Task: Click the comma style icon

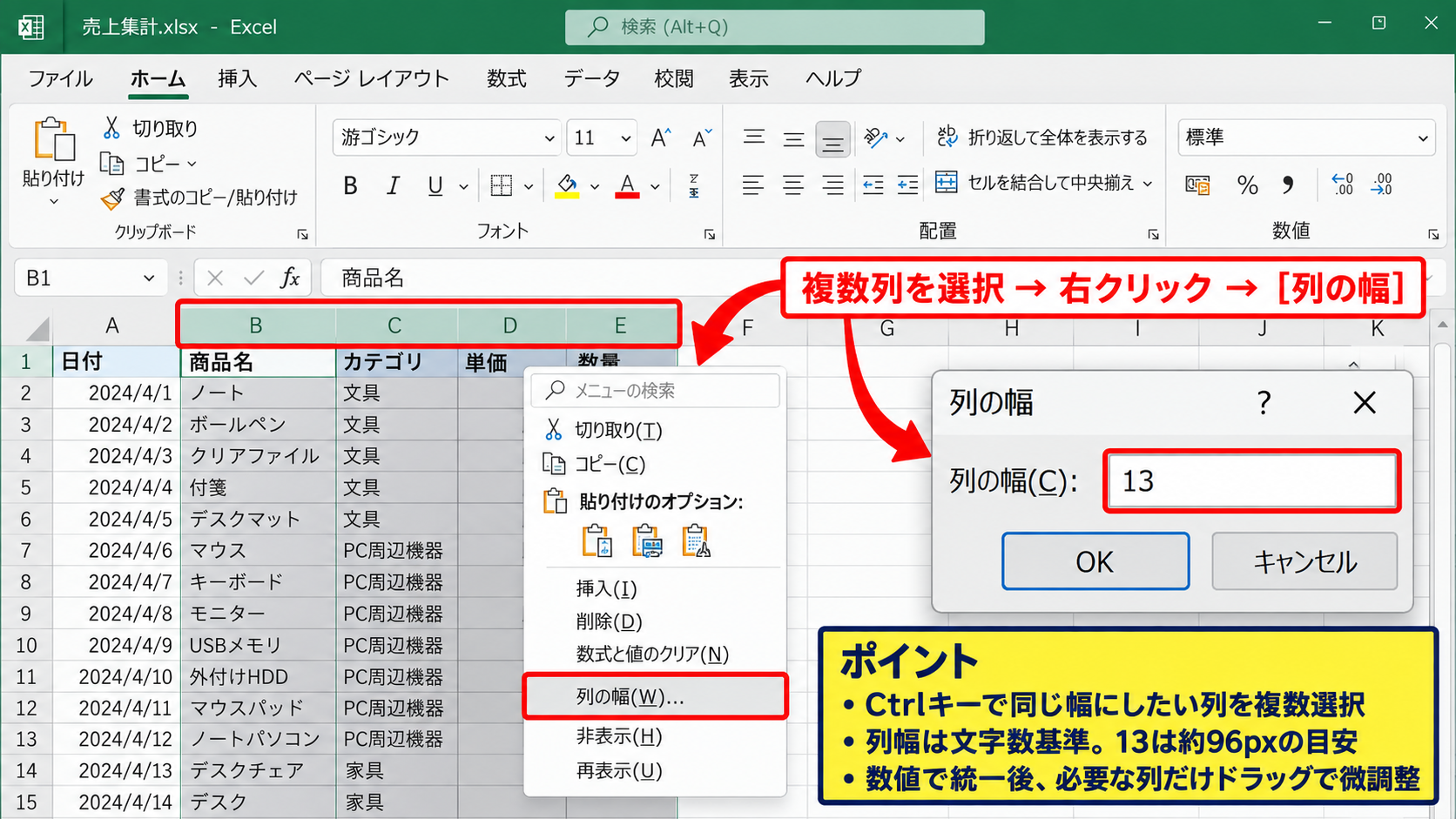Action: [x=1288, y=185]
